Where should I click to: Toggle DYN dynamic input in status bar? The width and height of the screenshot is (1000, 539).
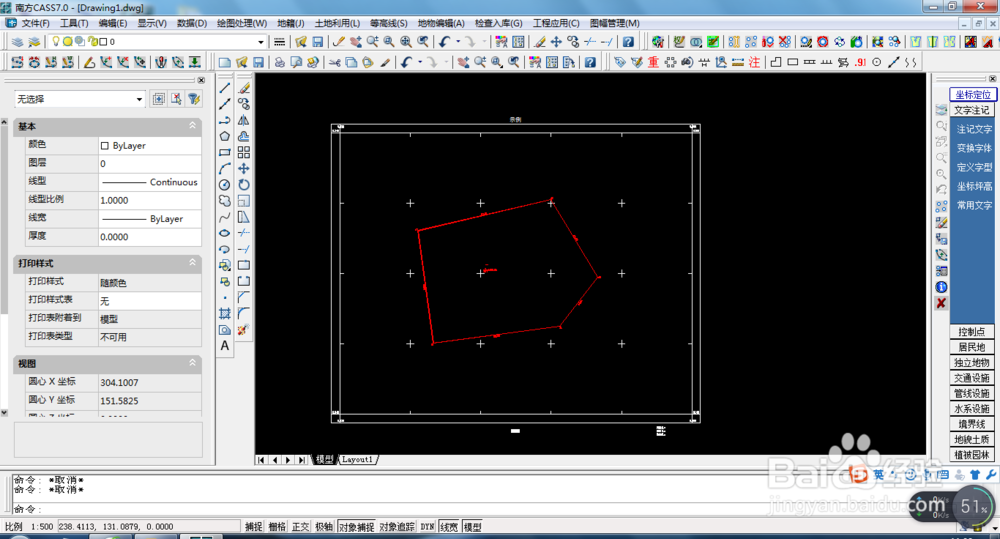(427, 527)
